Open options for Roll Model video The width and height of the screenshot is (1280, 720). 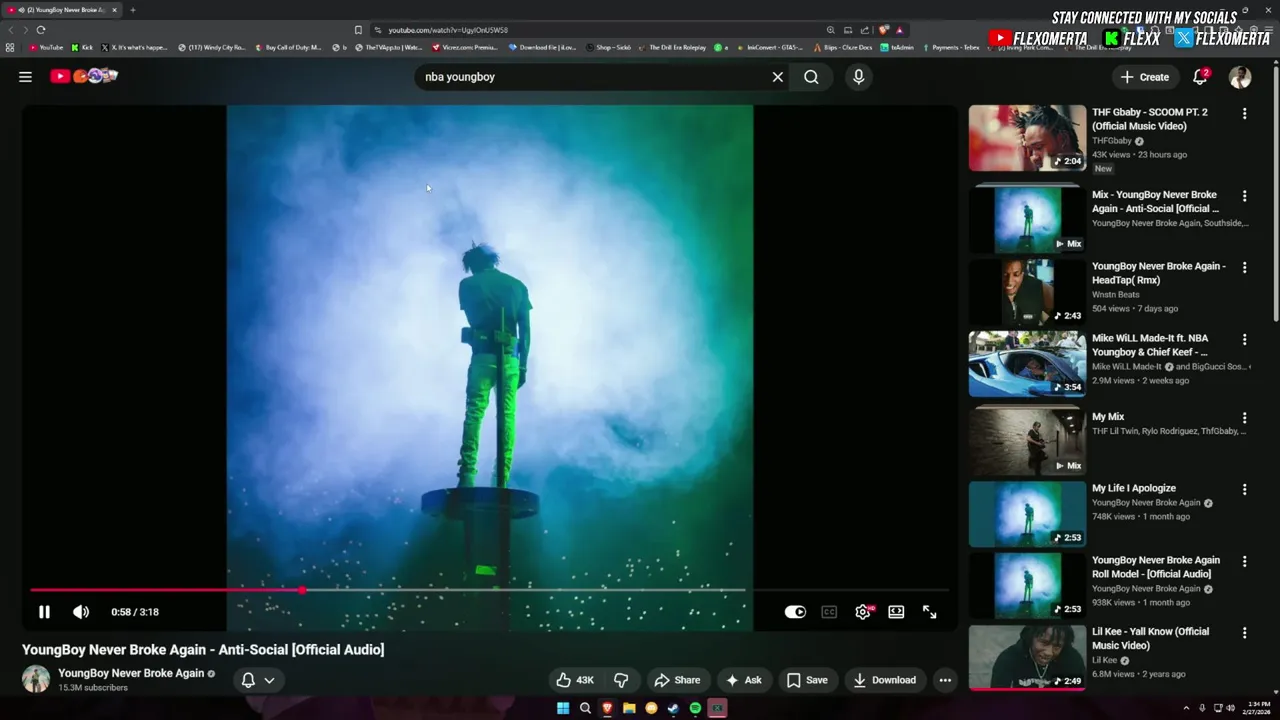pos(1244,562)
